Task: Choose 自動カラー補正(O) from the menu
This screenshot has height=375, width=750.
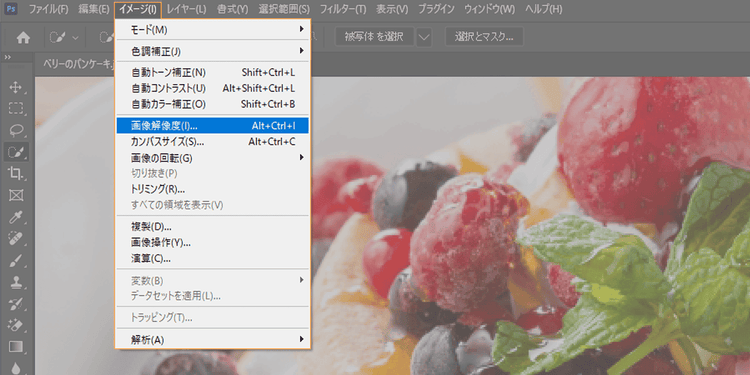Action: [x=213, y=104]
